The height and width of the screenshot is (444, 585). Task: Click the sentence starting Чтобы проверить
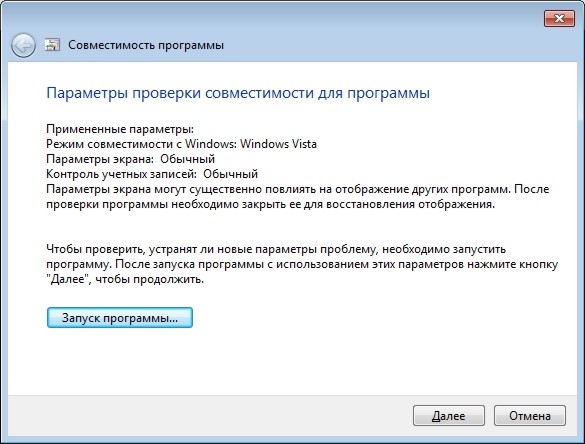point(276,257)
